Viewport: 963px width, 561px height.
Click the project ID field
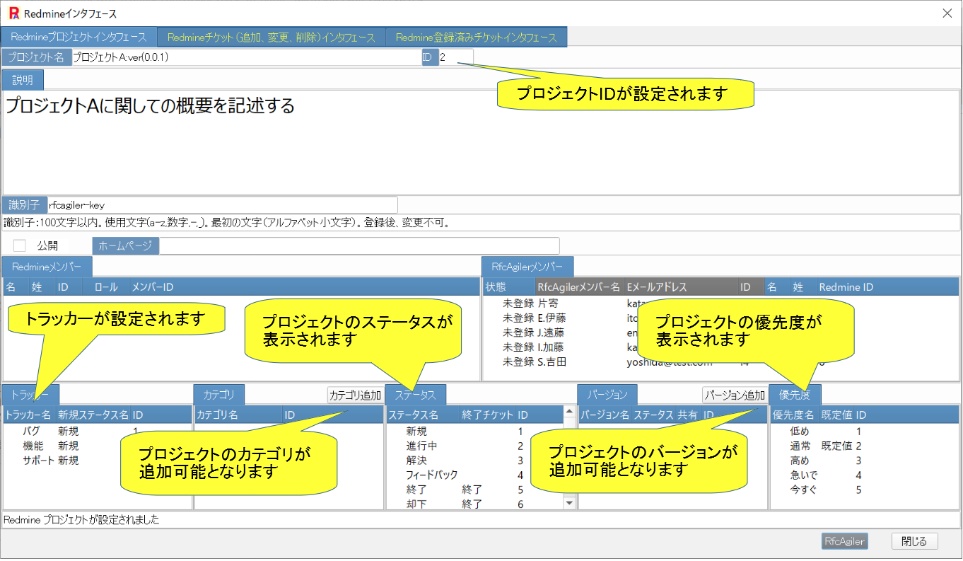pyautogui.click(x=455, y=57)
